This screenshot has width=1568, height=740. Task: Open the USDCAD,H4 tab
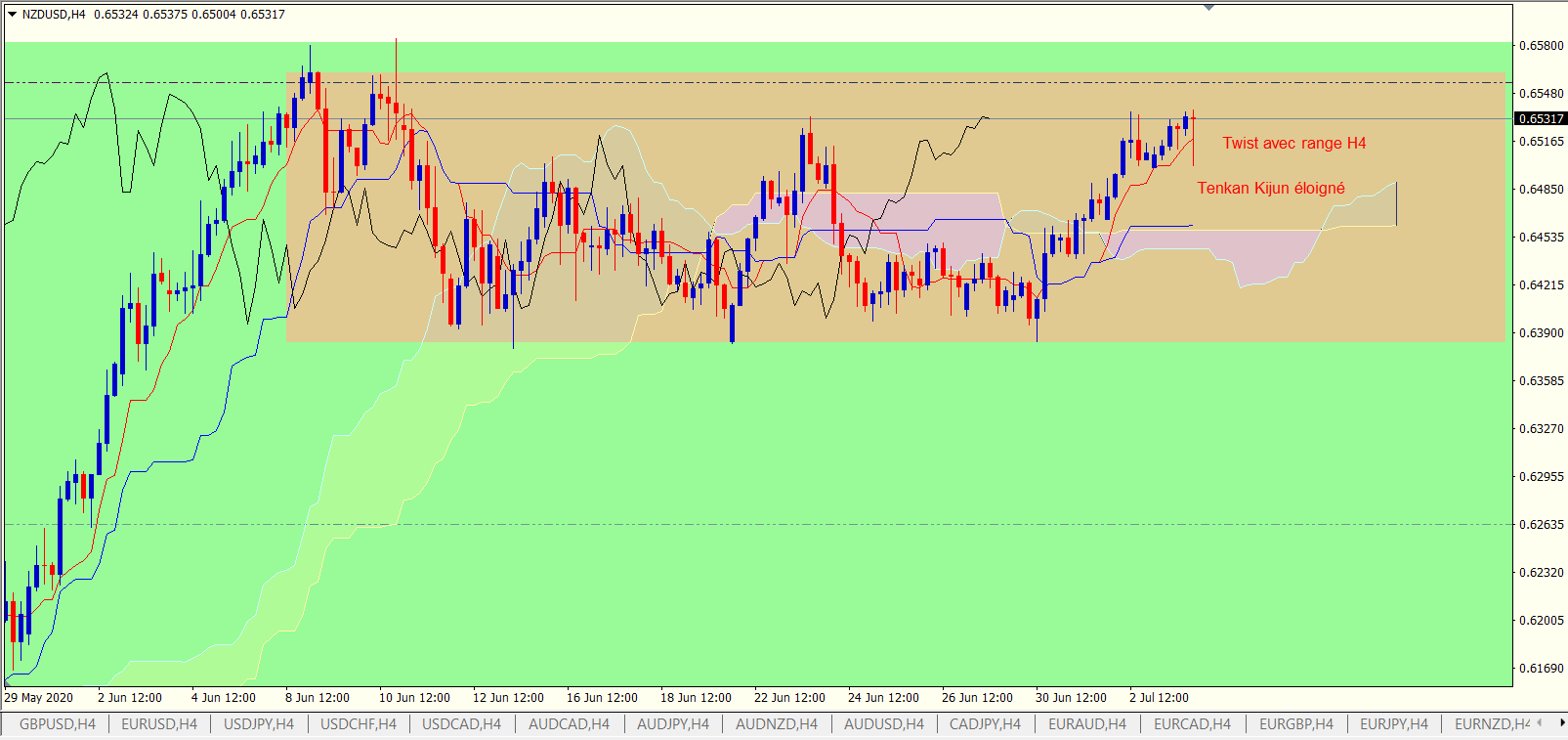[x=461, y=724]
